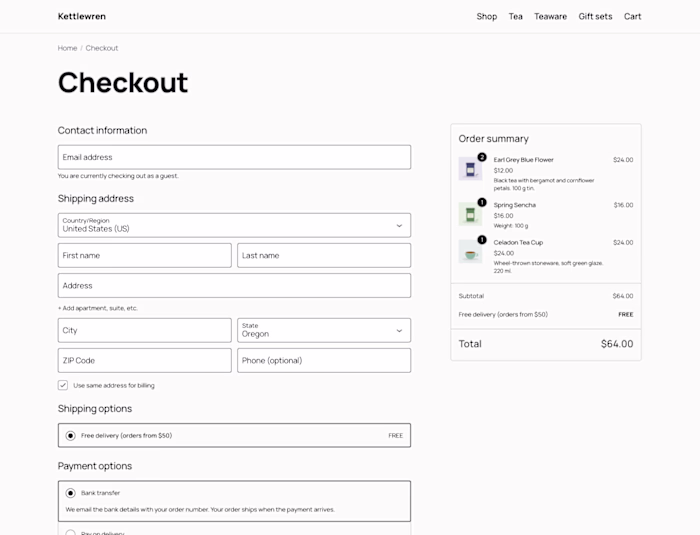Click the Celadon Tea Cup item name
The width and height of the screenshot is (700, 535).
click(x=518, y=242)
